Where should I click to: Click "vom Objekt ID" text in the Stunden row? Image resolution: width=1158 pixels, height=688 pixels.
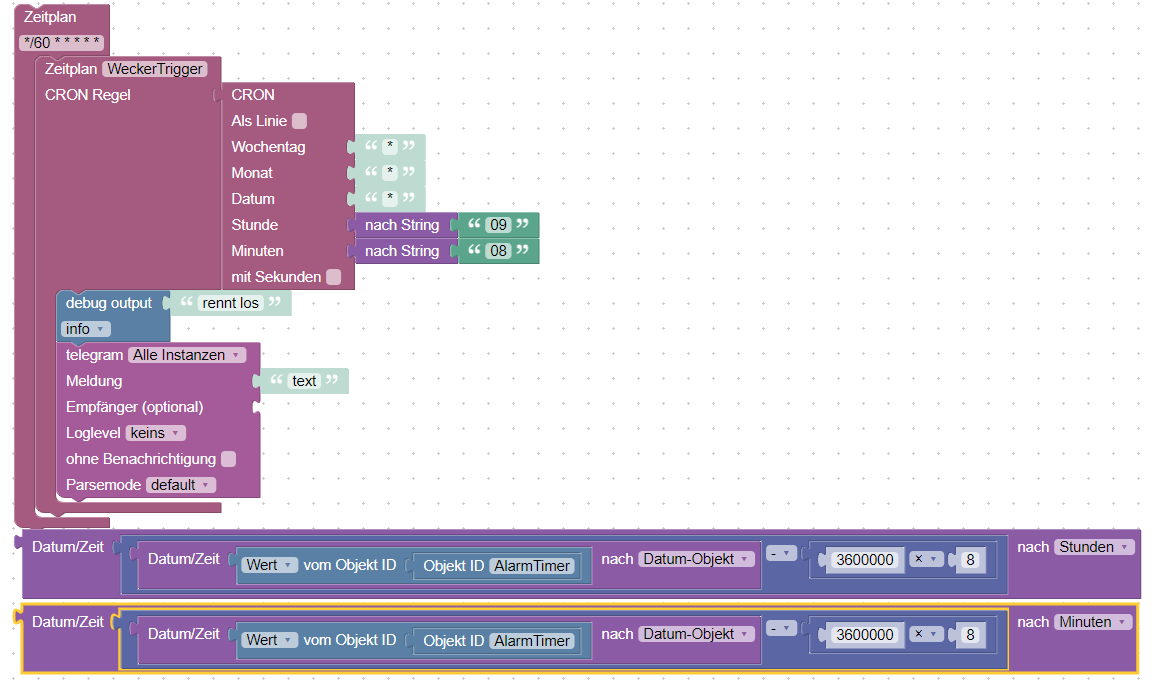tap(350, 565)
